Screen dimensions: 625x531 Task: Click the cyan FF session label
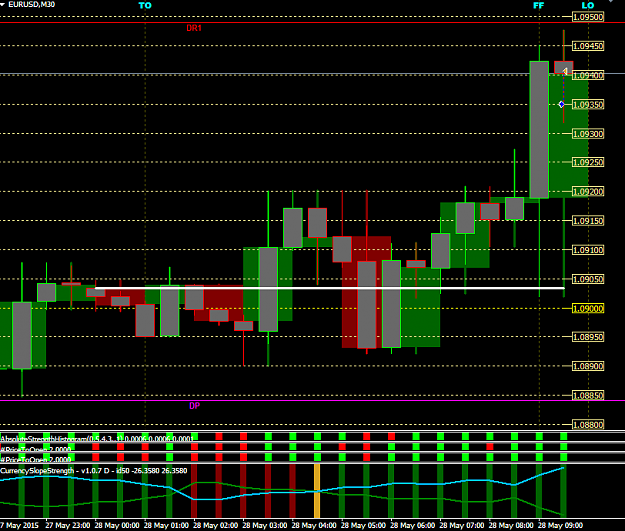(539, 6)
